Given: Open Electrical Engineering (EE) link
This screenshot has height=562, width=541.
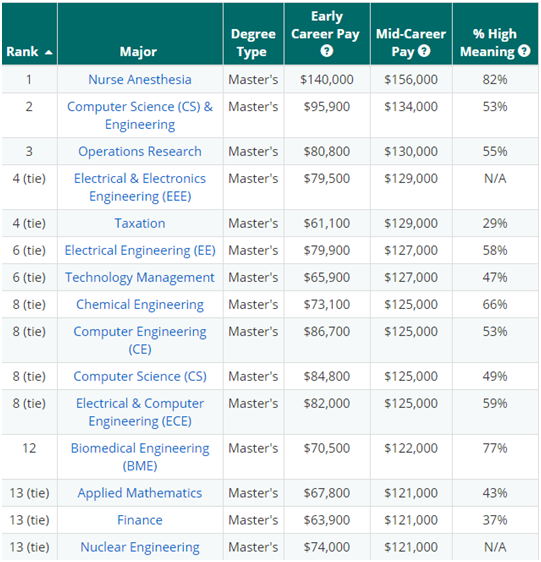Looking at the screenshot, I should pos(140,251).
